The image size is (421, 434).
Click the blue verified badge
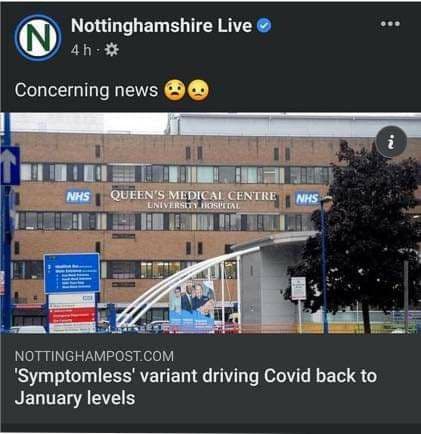point(265,26)
